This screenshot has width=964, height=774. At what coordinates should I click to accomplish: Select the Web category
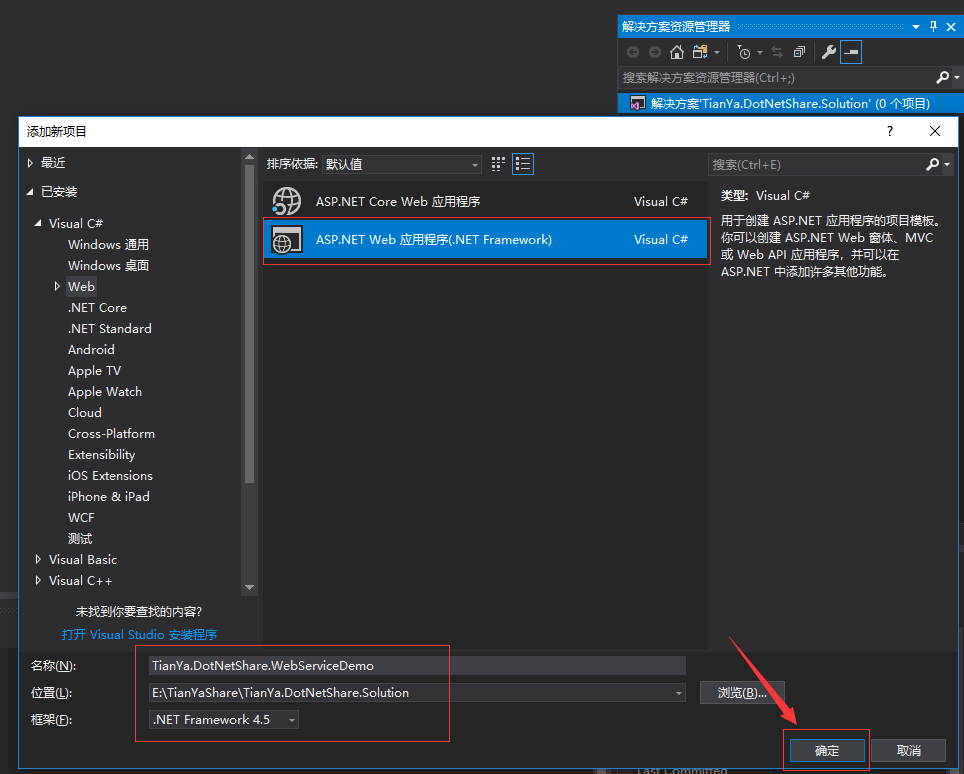click(81, 286)
